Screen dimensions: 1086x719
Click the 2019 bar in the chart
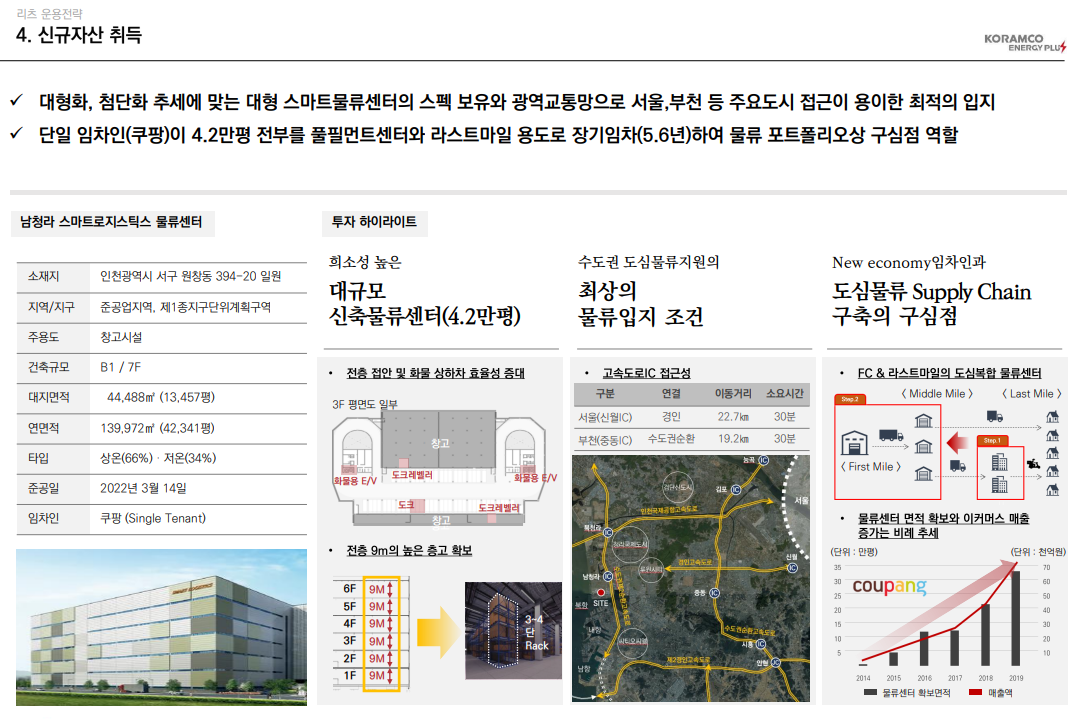(1015, 618)
